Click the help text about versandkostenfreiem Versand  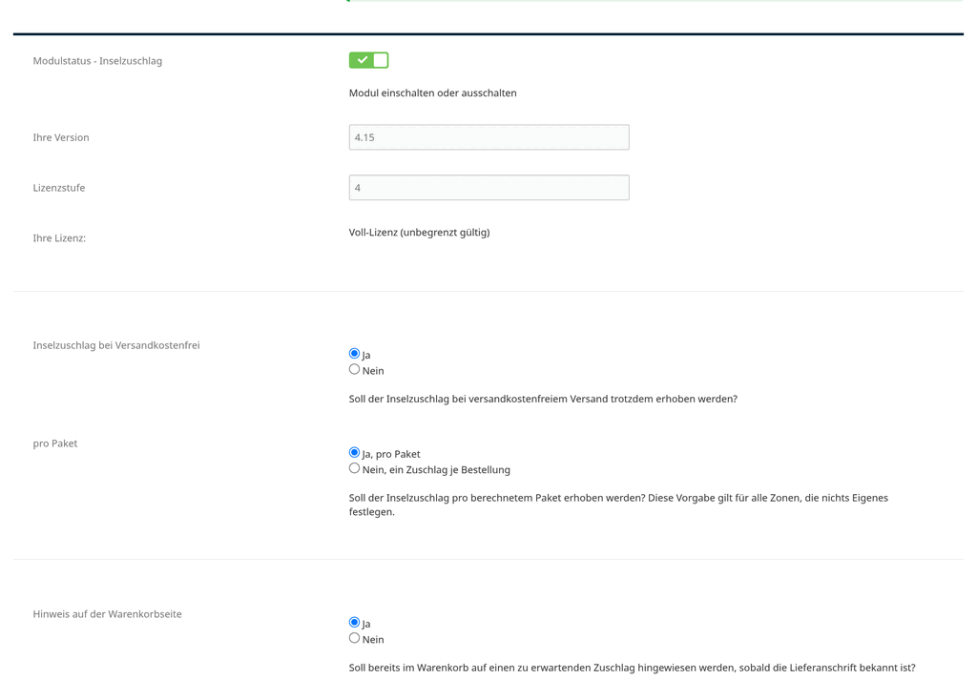[543, 399]
